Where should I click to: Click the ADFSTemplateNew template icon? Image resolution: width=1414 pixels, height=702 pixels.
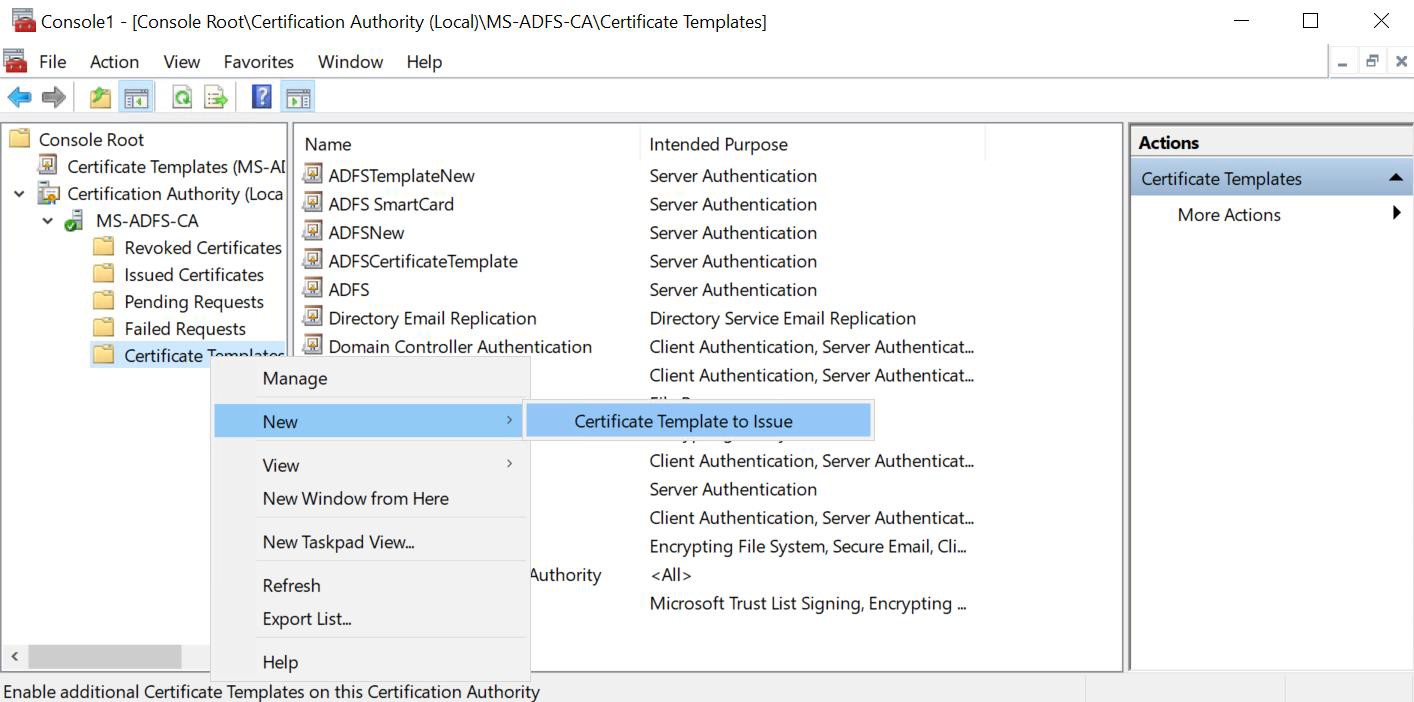point(313,175)
